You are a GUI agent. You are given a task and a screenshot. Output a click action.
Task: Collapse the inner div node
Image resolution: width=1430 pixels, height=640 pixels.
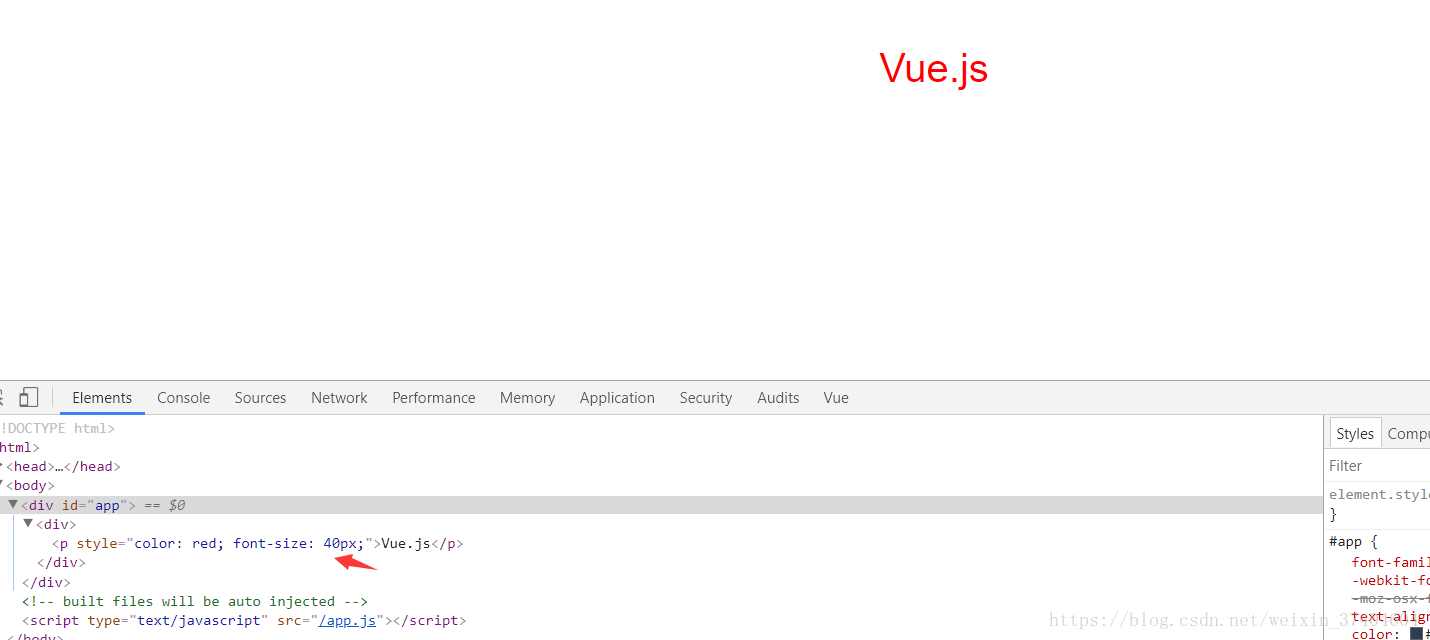point(28,523)
